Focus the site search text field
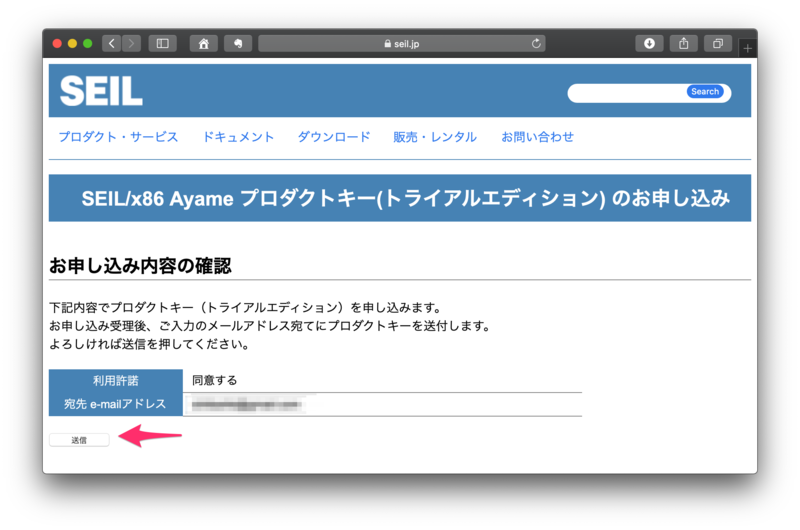The image size is (800, 530). click(629, 92)
